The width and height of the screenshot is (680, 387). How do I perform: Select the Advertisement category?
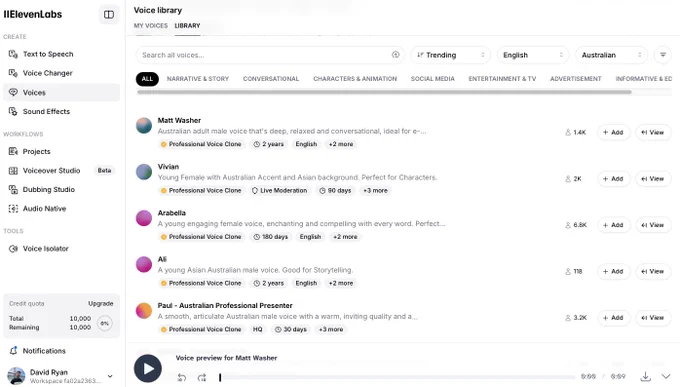576,79
